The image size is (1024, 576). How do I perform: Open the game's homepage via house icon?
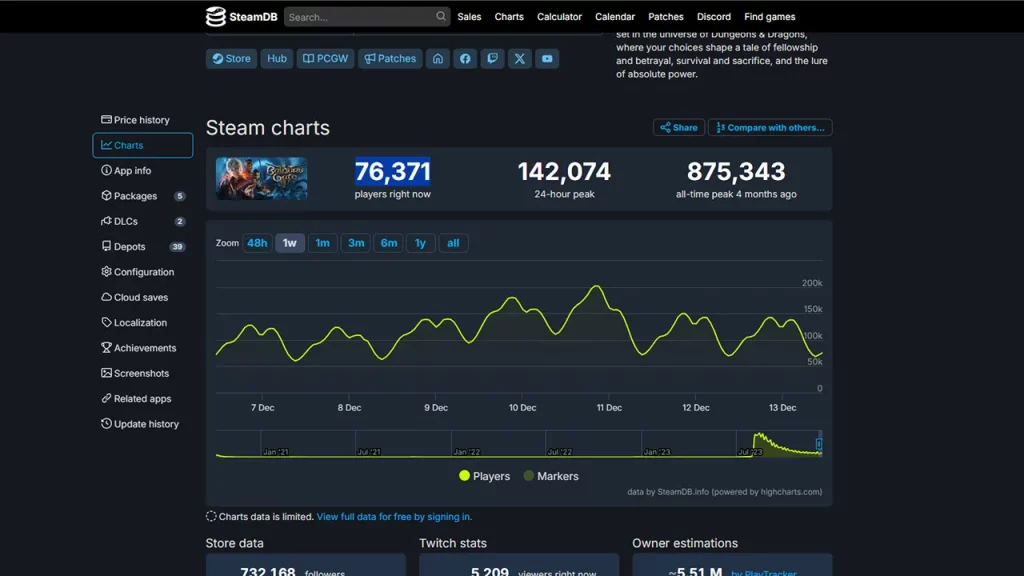(x=438, y=59)
